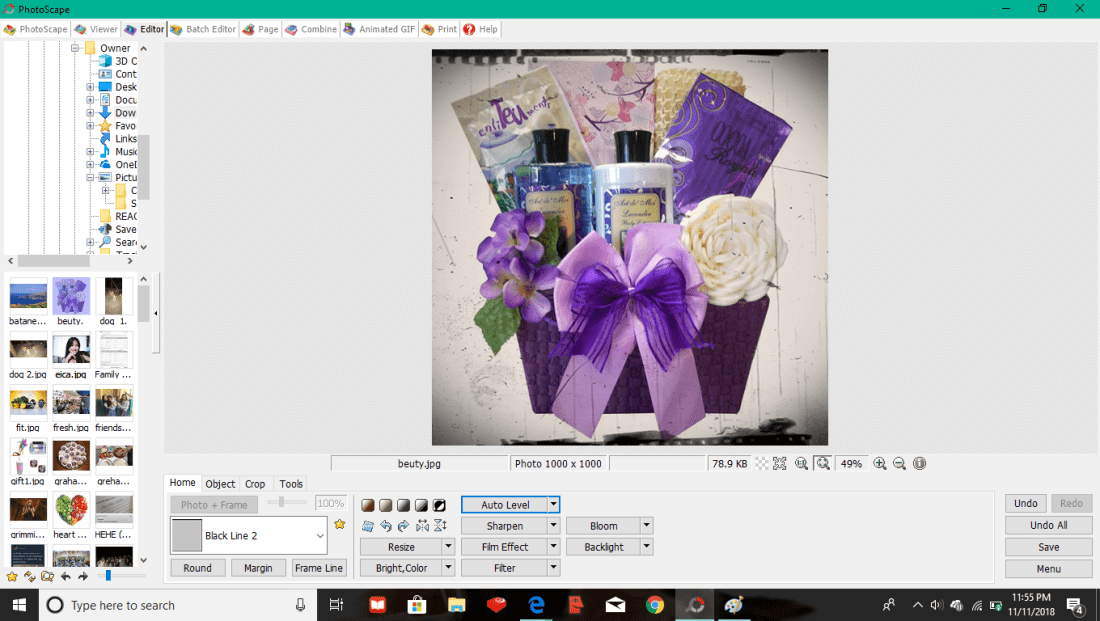This screenshot has width=1100, height=621.
Task: Open Filter dropdown arrow
Action: [x=554, y=568]
